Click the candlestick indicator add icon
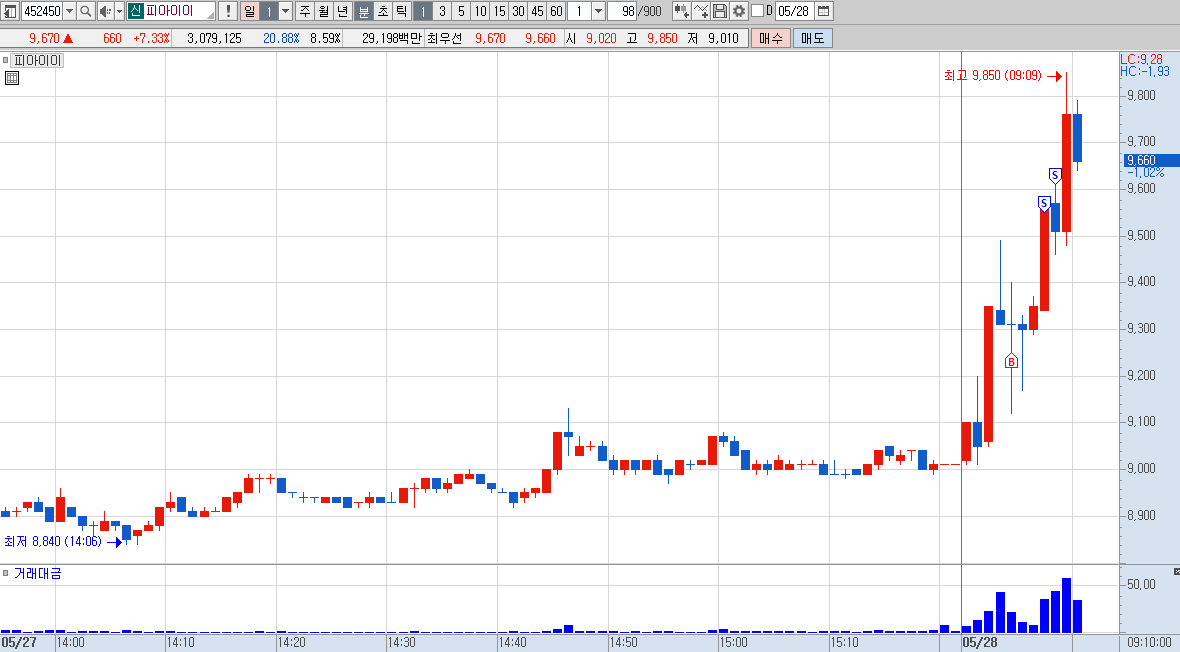 click(682, 11)
